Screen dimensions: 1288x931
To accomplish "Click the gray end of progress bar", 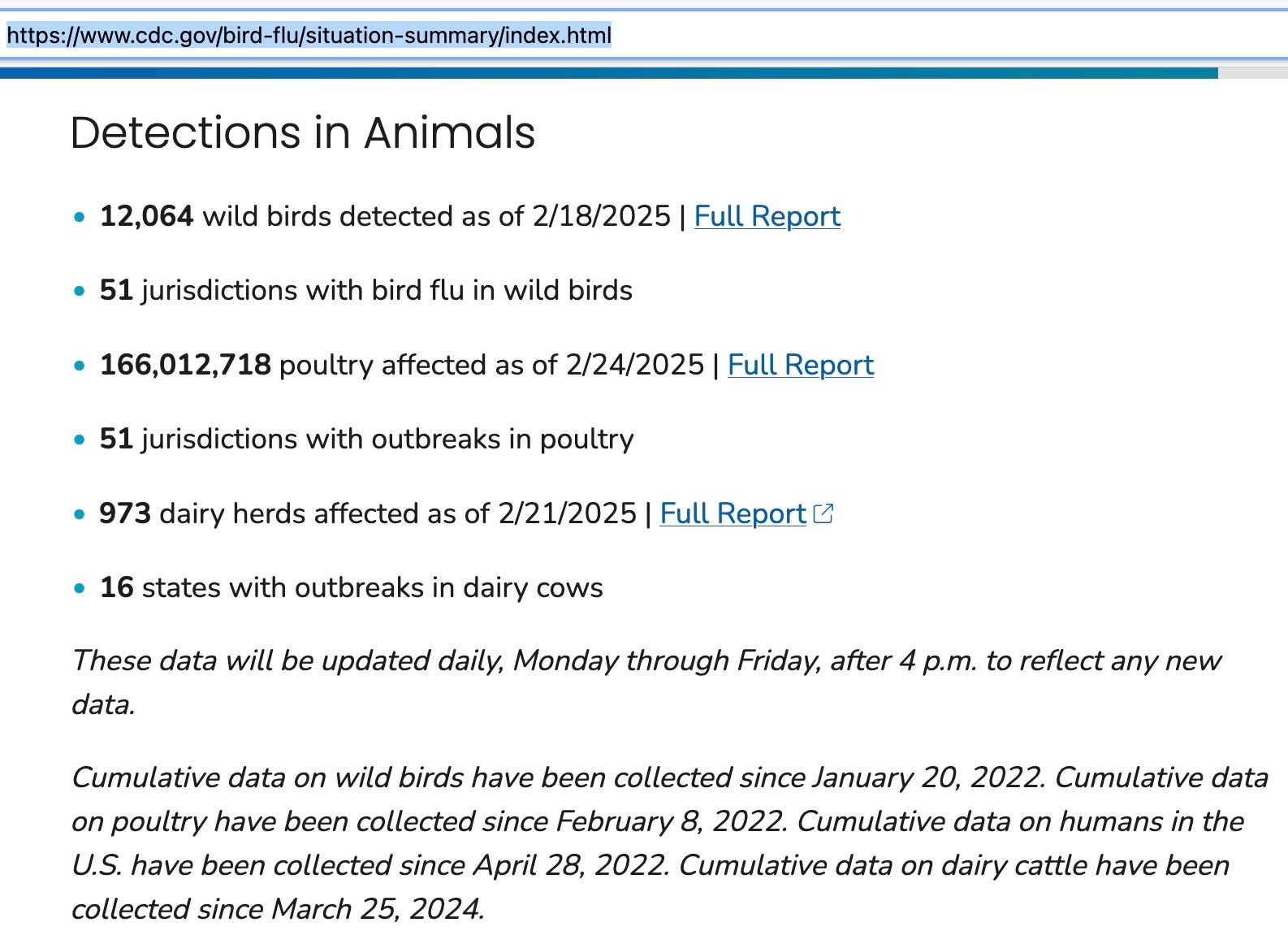I will 1253,73.
